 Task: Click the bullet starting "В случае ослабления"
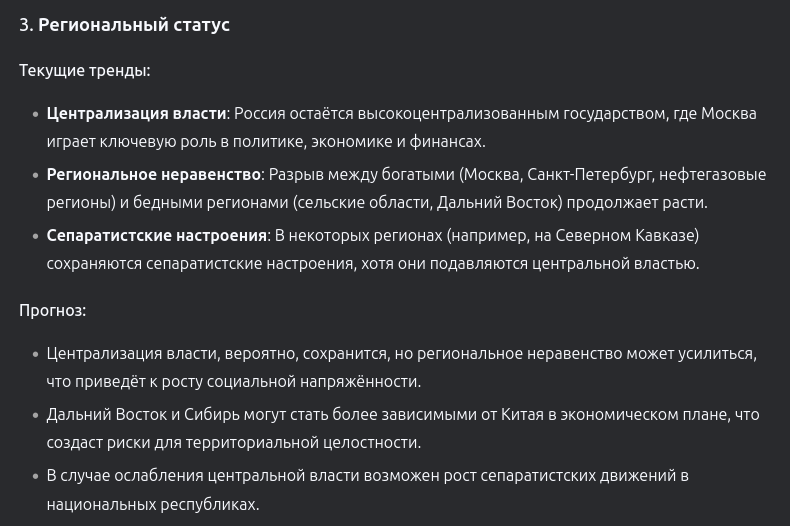368,489
